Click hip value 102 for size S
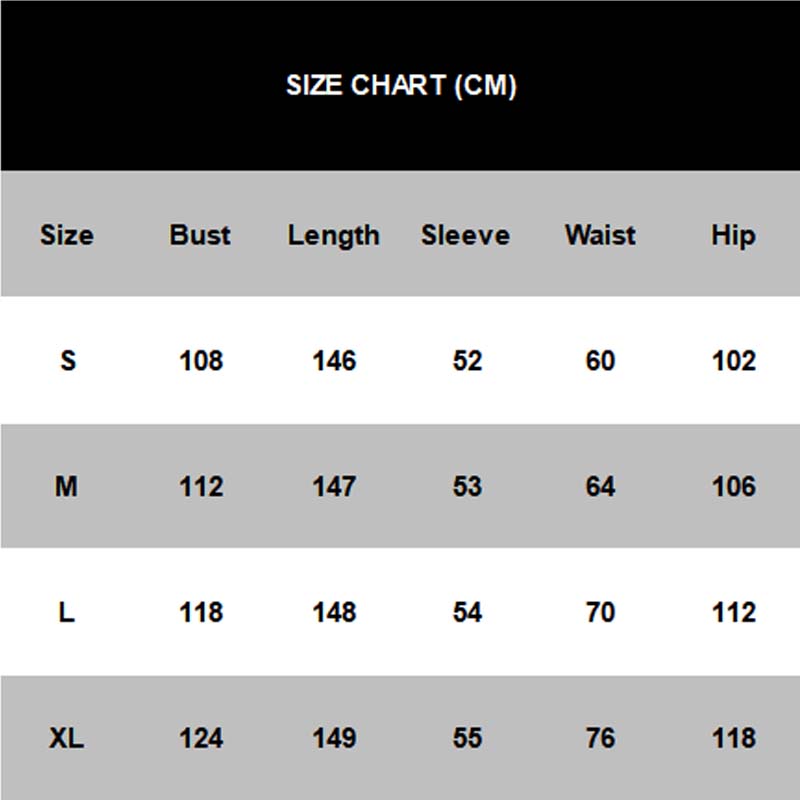The width and height of the screenshot is (800, 800). (x=733, y=360)
